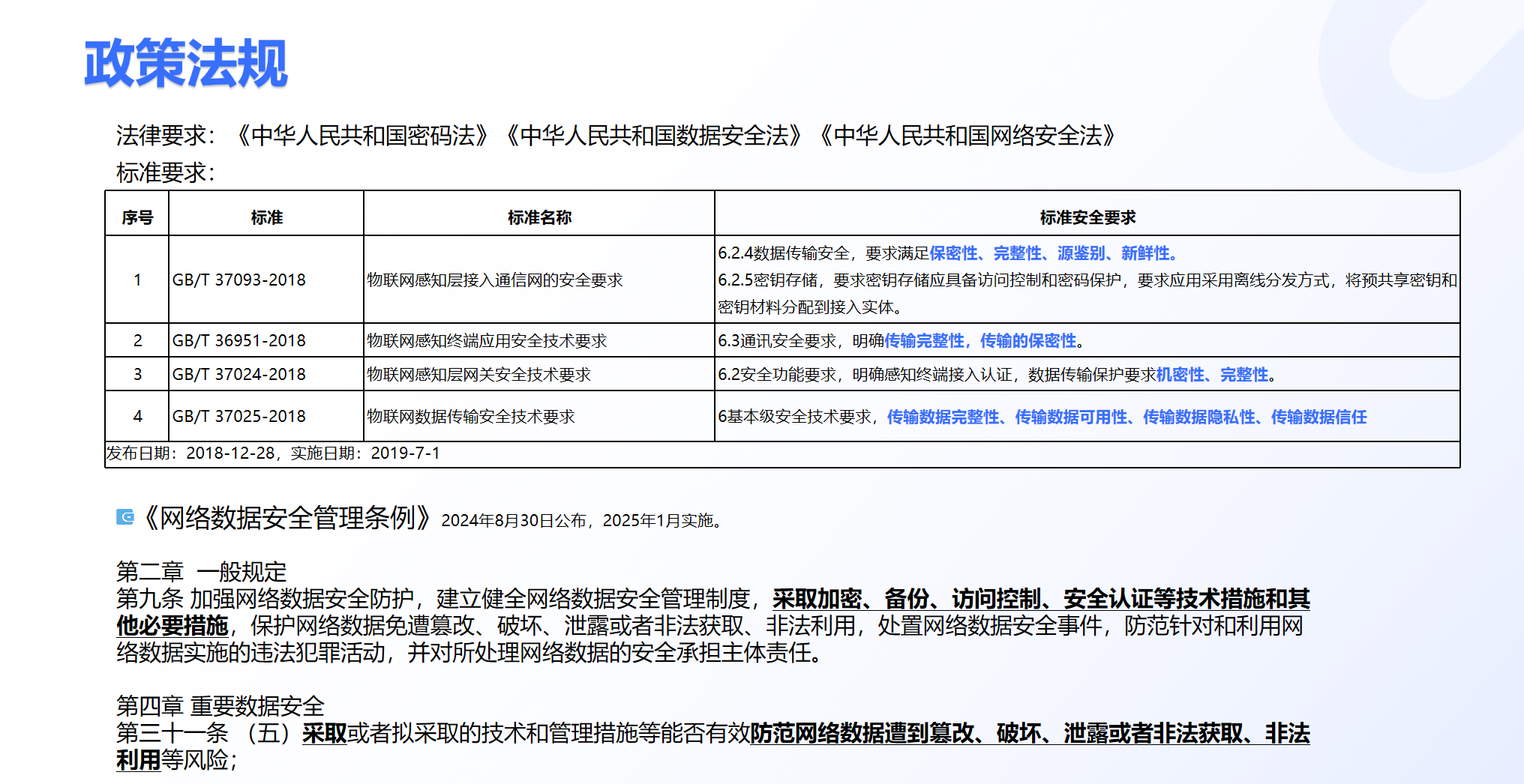
Task: Select the slide title 政策法规
Action: [x=185, y=63]
